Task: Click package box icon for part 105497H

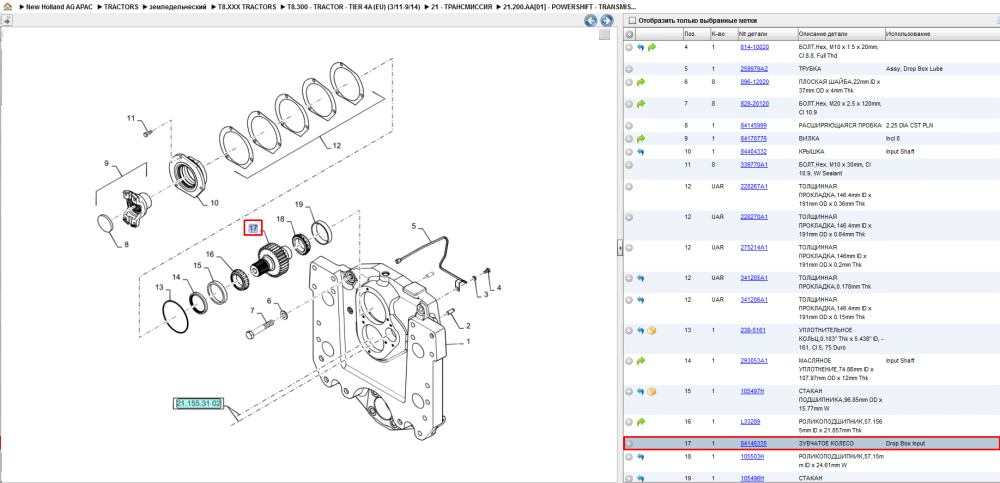Action: (652, 391)
